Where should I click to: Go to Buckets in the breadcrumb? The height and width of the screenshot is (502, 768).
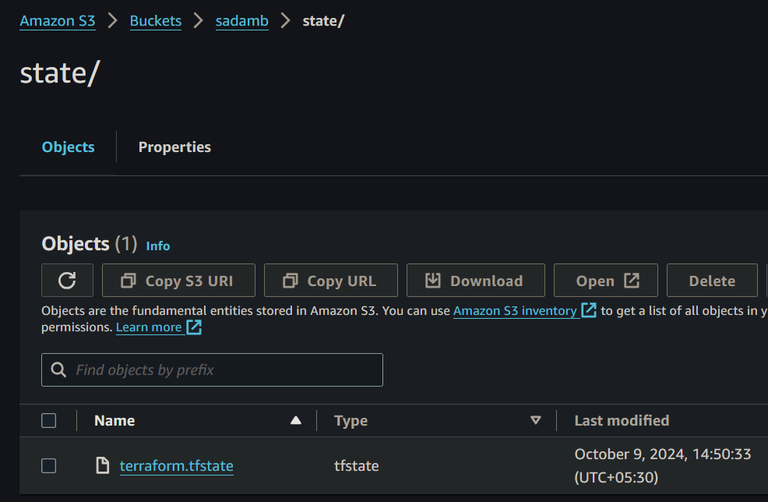pyautogui.click(x=156, y=21)
